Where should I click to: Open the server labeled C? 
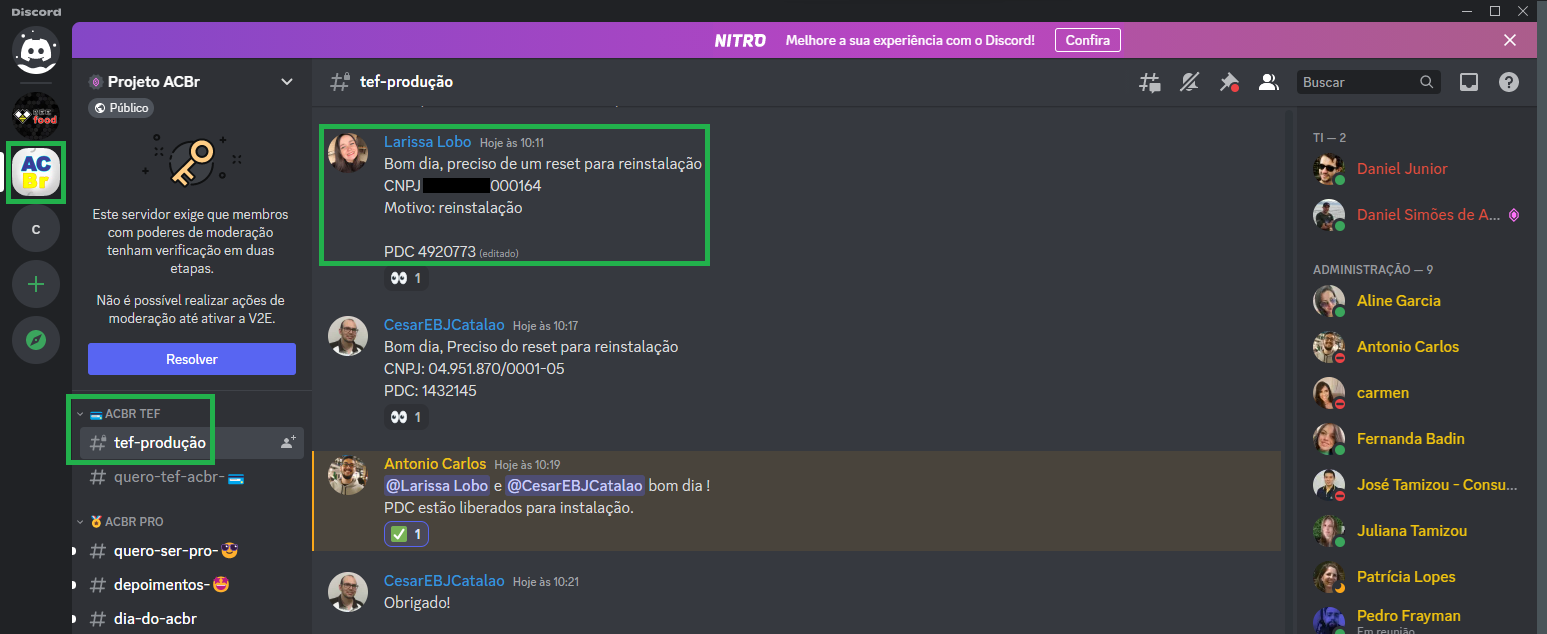click(36, 230)
